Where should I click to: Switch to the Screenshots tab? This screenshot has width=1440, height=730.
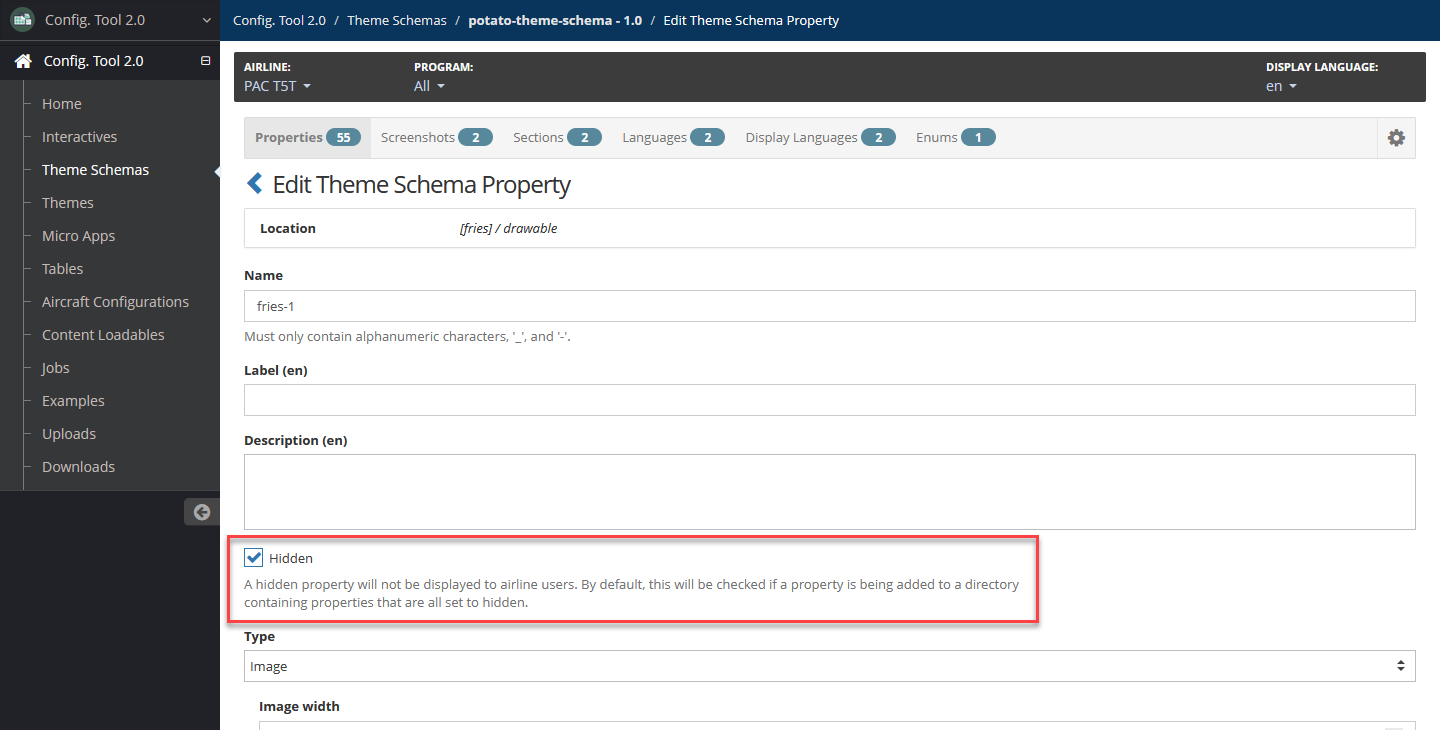click(436, 138)
